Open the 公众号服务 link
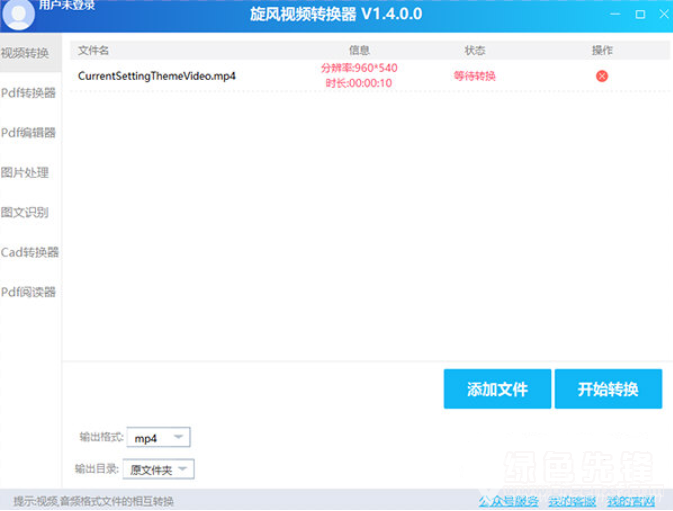 pos(509,500)
